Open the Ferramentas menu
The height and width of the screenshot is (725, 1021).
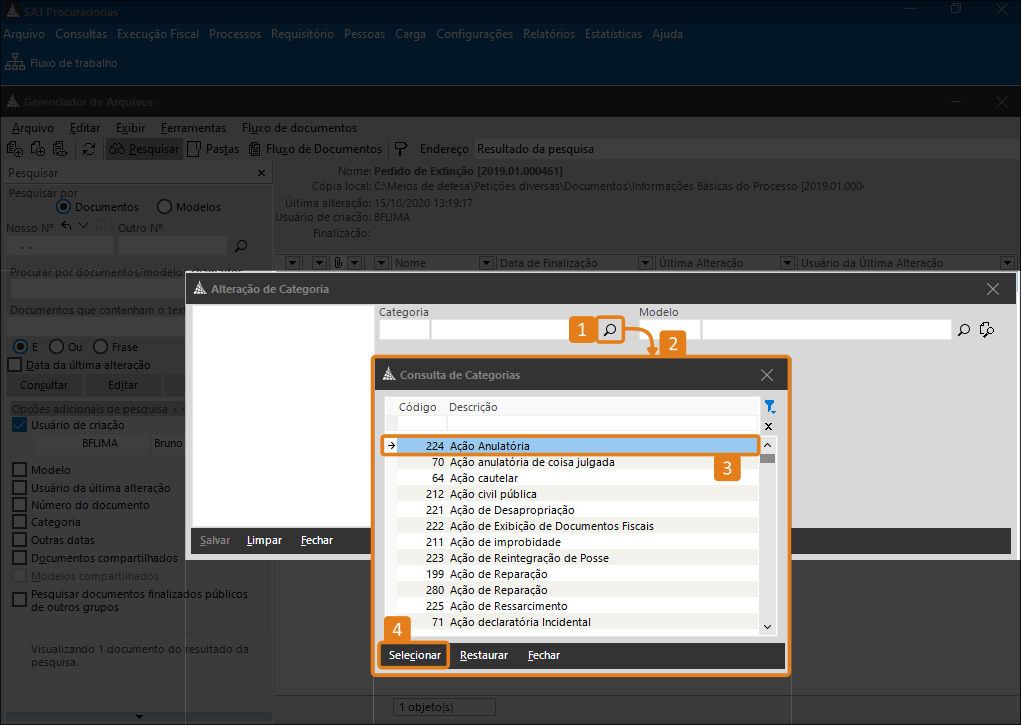pyautogui.click(x=193, y=128)
